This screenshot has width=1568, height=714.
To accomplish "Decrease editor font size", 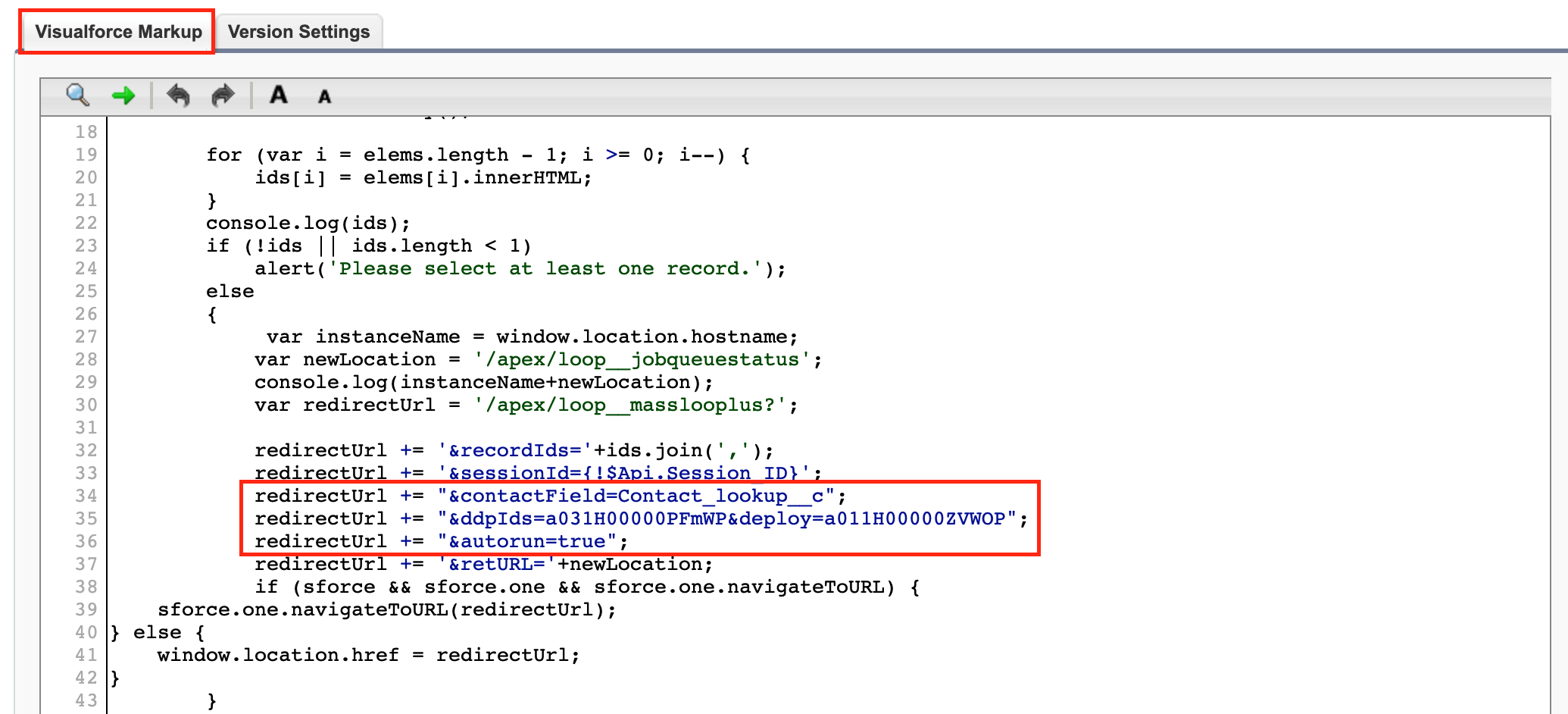I will tap(324, 96).
